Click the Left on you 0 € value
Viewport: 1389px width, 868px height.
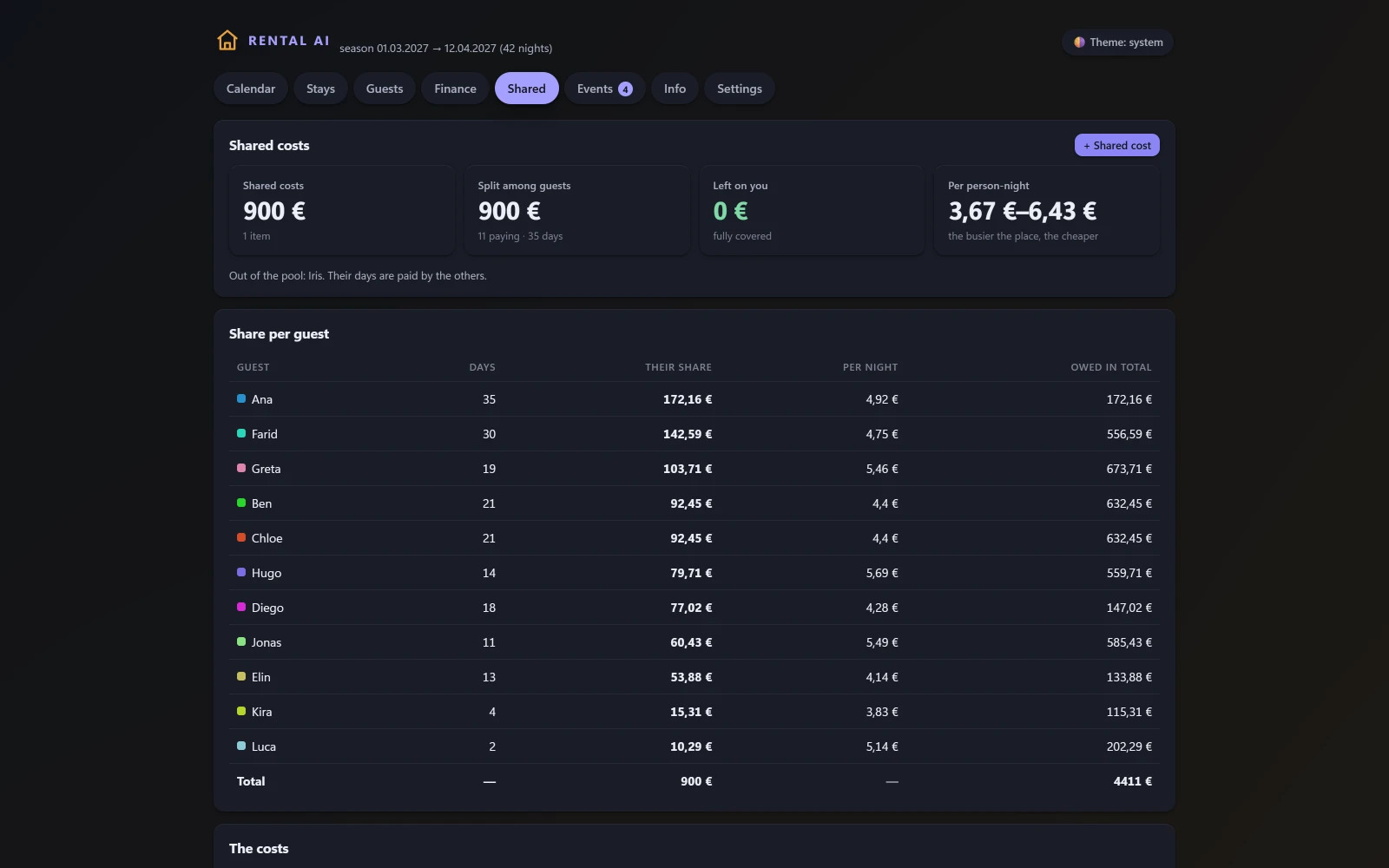pyautogui.click(x=730, y=211)
